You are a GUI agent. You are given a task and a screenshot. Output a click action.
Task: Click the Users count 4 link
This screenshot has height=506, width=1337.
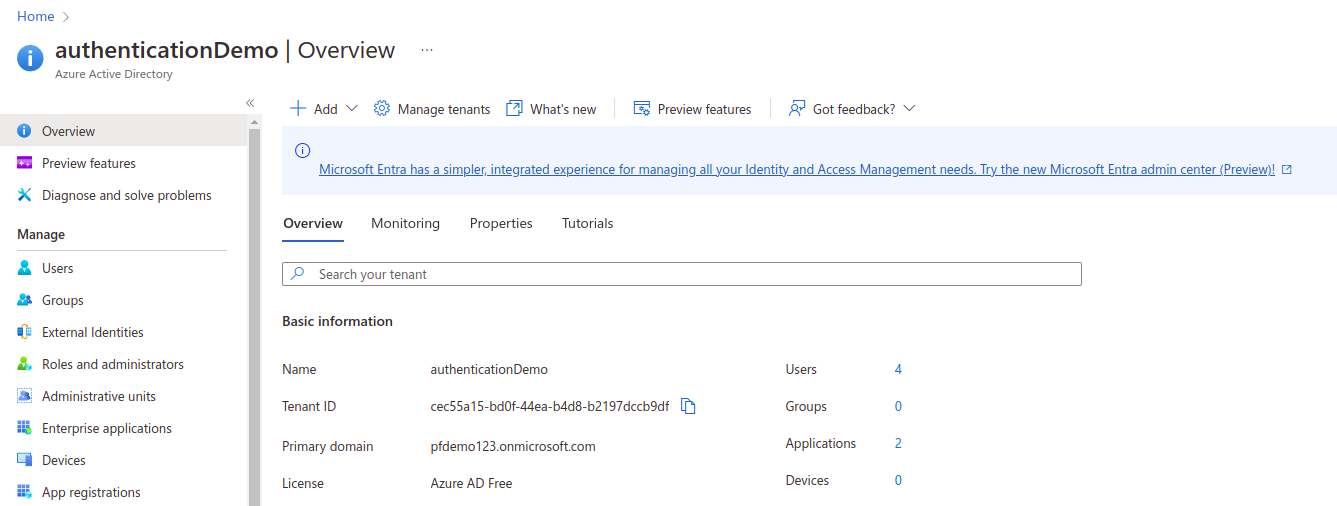coord(898,369)
